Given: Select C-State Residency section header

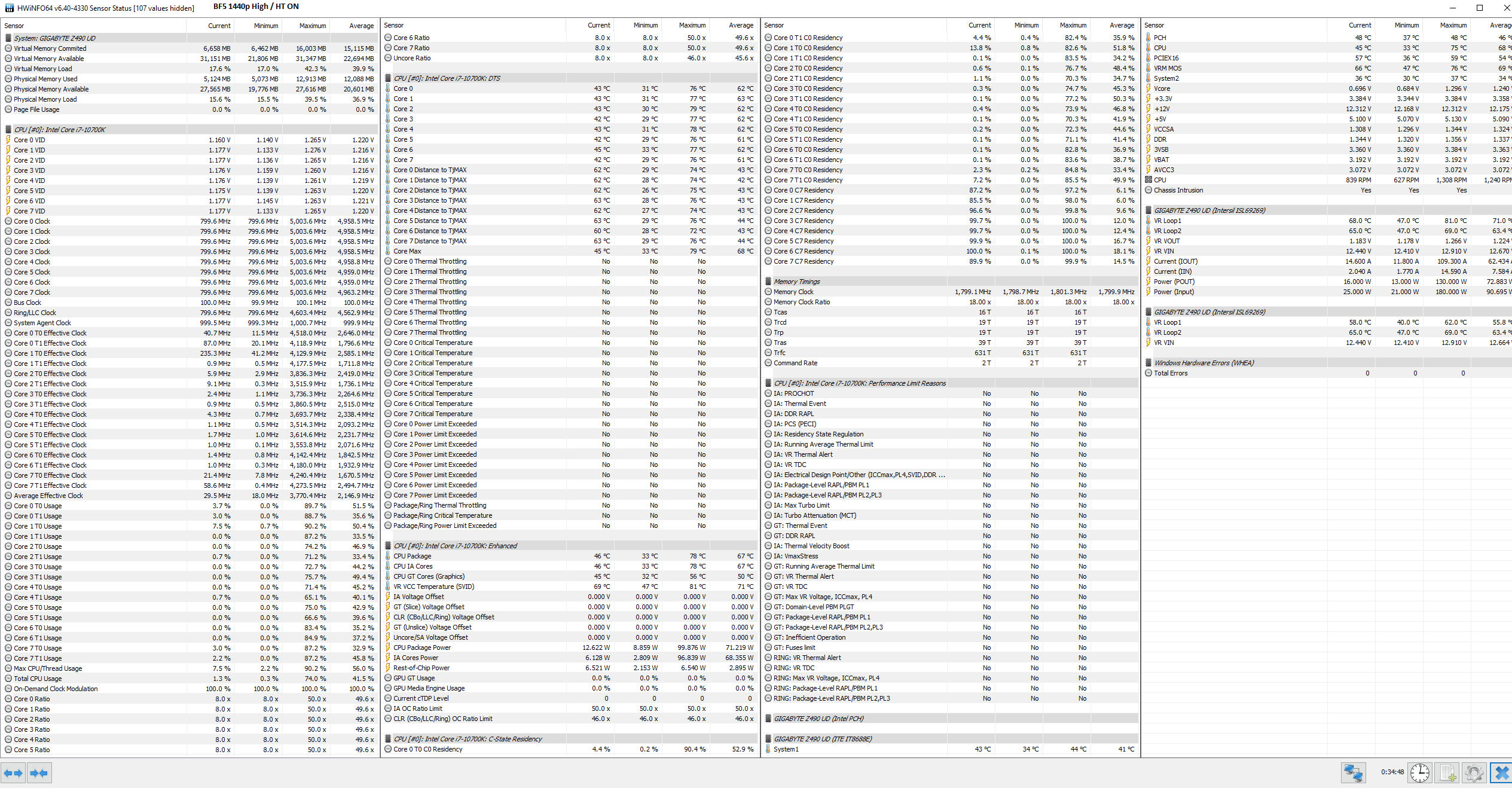Looking at the screenshot, I should point(570,739).
